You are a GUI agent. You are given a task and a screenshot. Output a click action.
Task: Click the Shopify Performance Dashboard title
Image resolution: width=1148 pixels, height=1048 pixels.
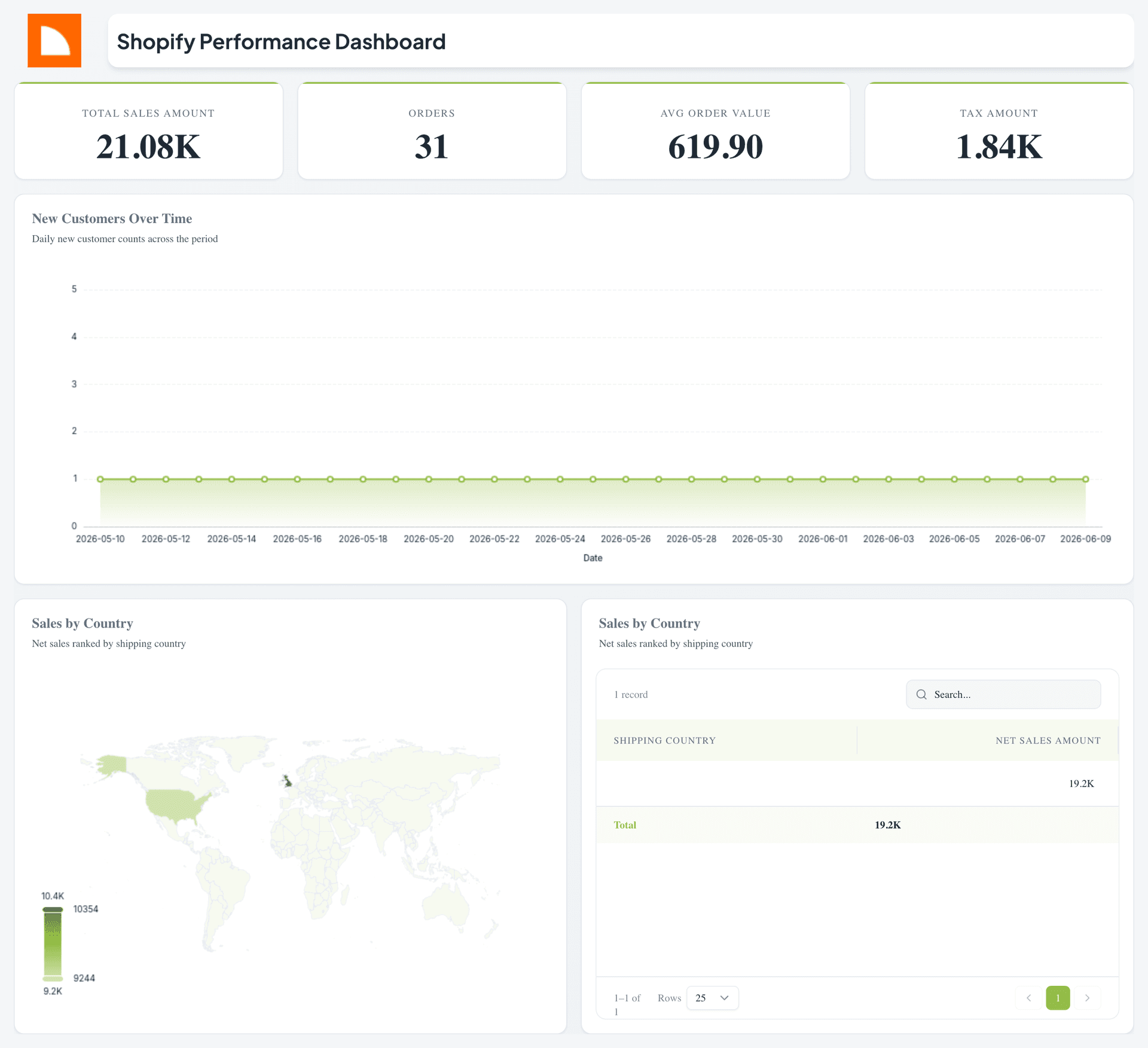(x=281, y=41)
